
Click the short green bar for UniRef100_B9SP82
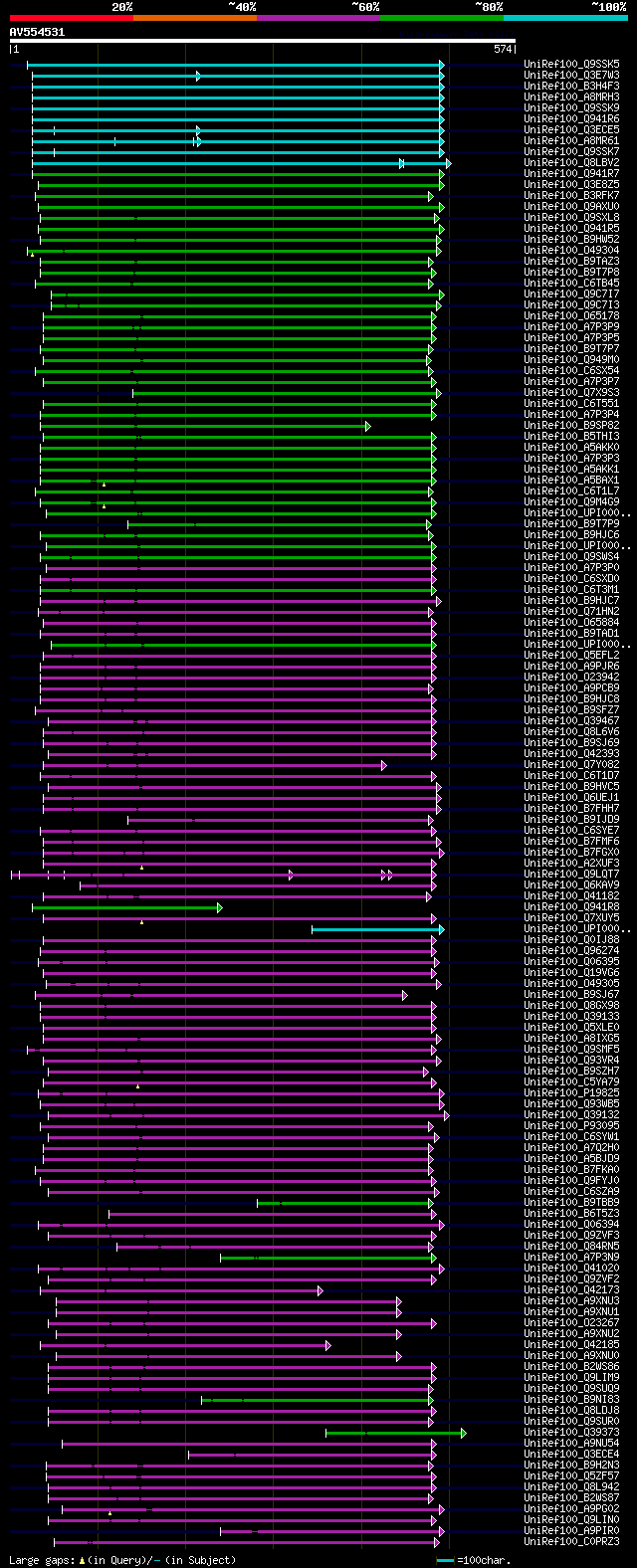click(205, 425)
